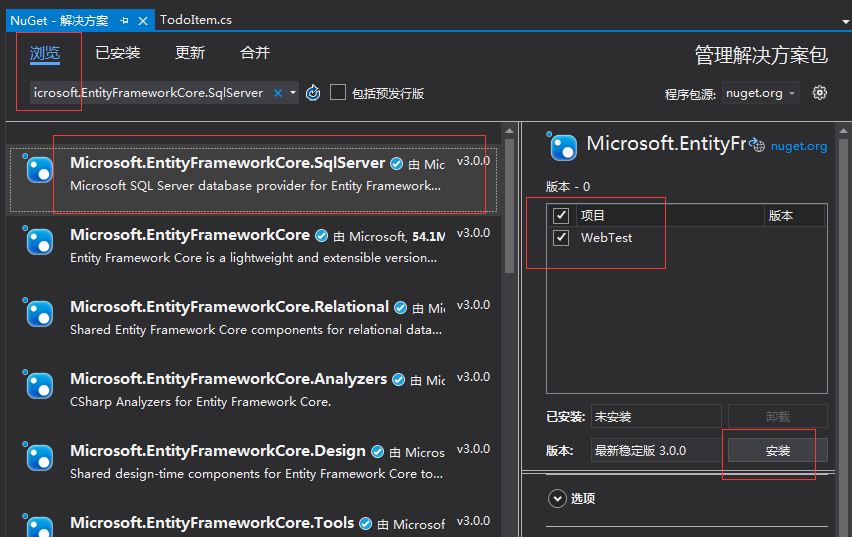Click the verified badge on Design package
Viewport: 852px width, 537px height.
click(x=378, y=452)
